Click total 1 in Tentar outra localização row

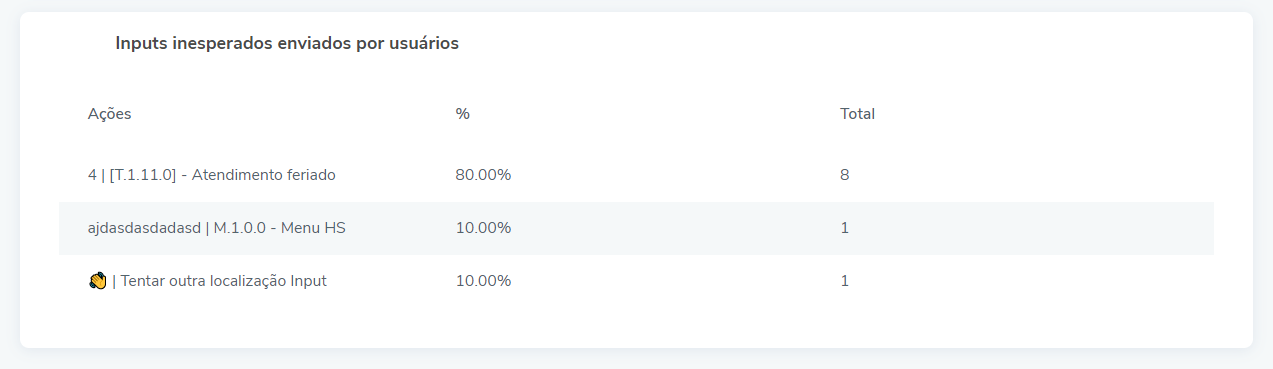[844, 281]
